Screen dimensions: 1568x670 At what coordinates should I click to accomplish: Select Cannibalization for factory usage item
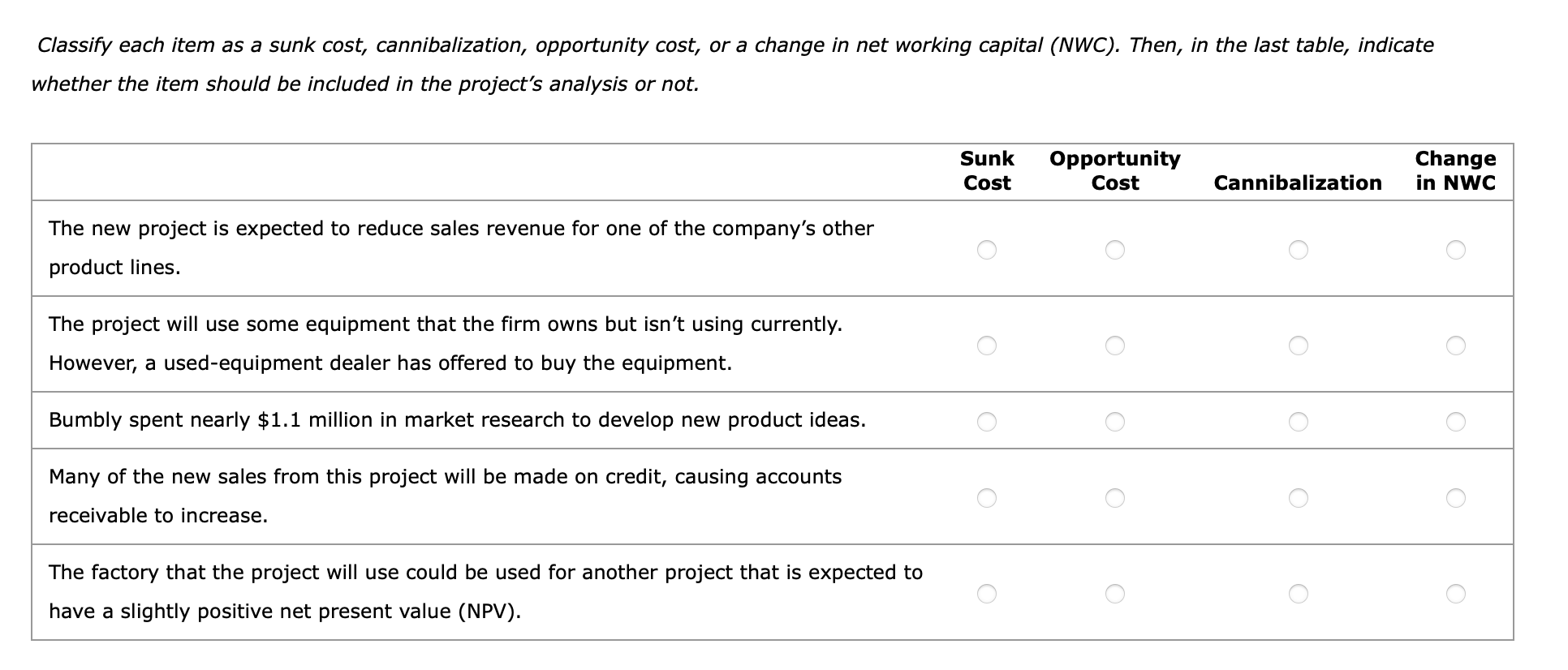(x=1299, y=593)
